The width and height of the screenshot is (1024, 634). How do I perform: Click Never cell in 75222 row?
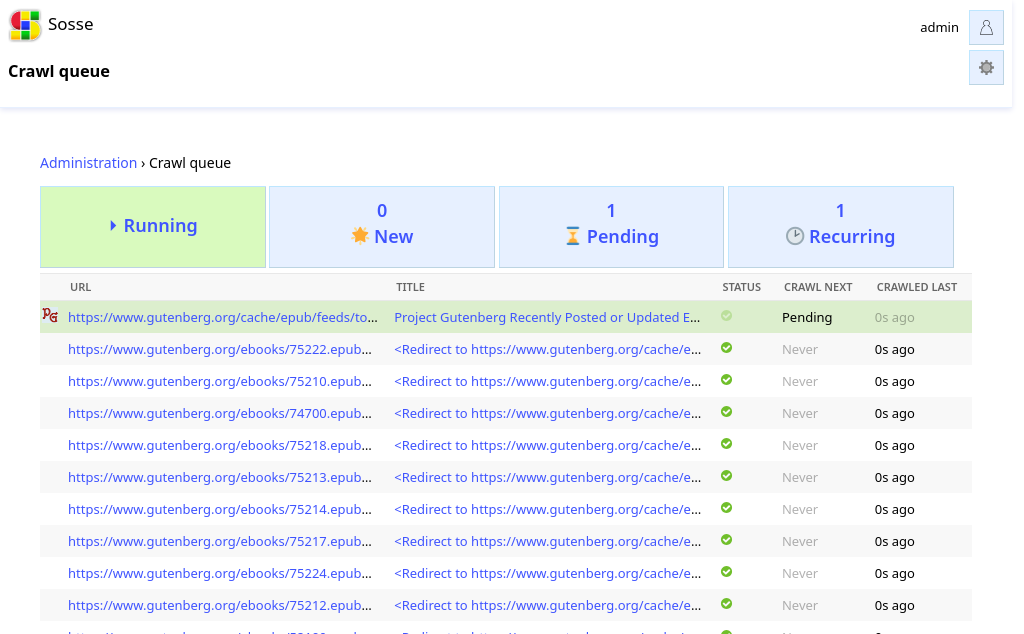pos(799,349)
